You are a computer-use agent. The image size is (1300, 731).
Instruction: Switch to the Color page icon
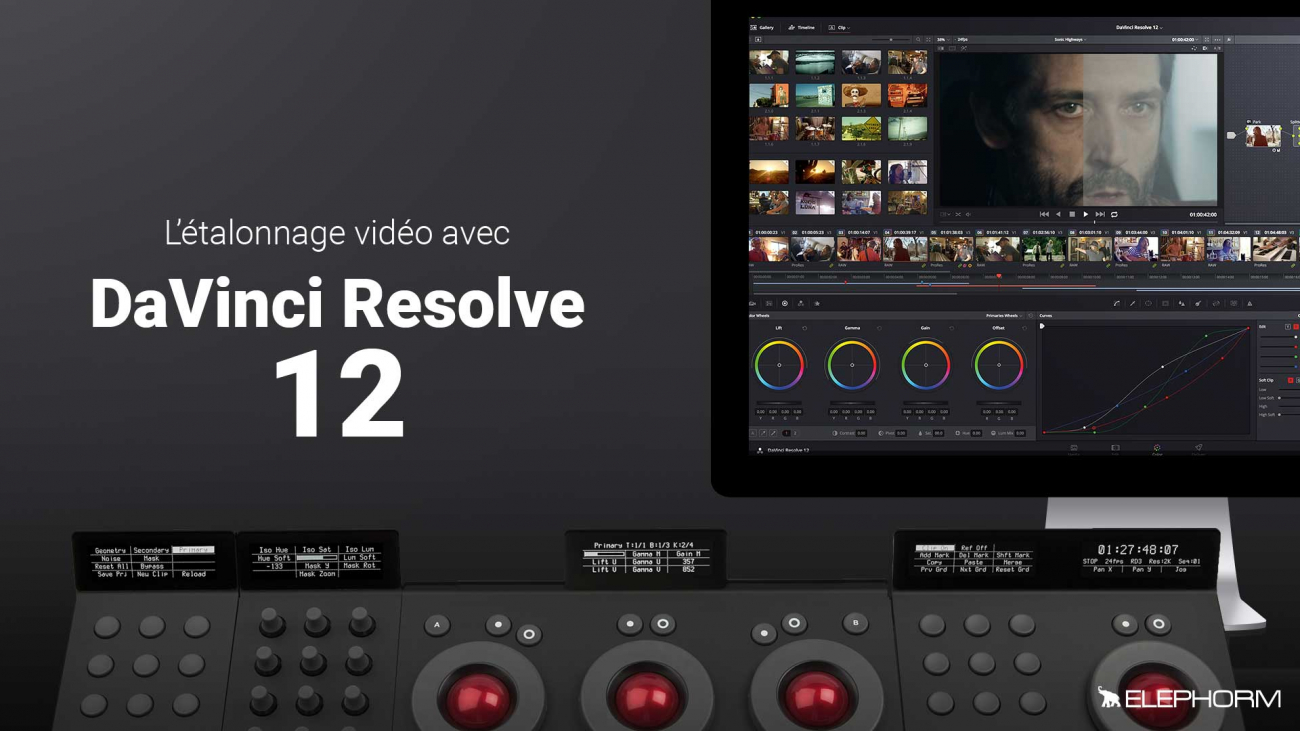[x=1157, y=449]
